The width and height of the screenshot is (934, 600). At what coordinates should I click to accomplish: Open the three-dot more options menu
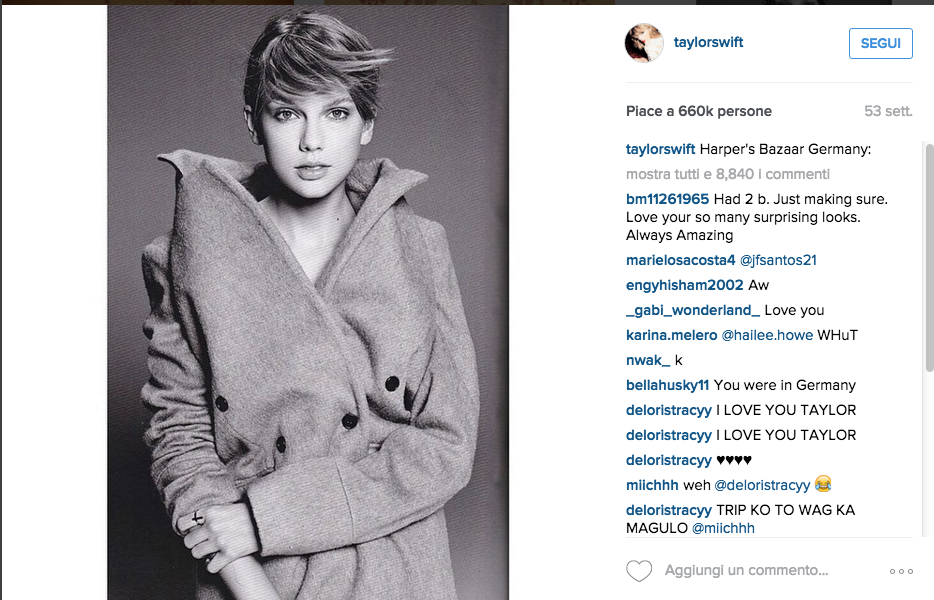click(x=901, y=571)
